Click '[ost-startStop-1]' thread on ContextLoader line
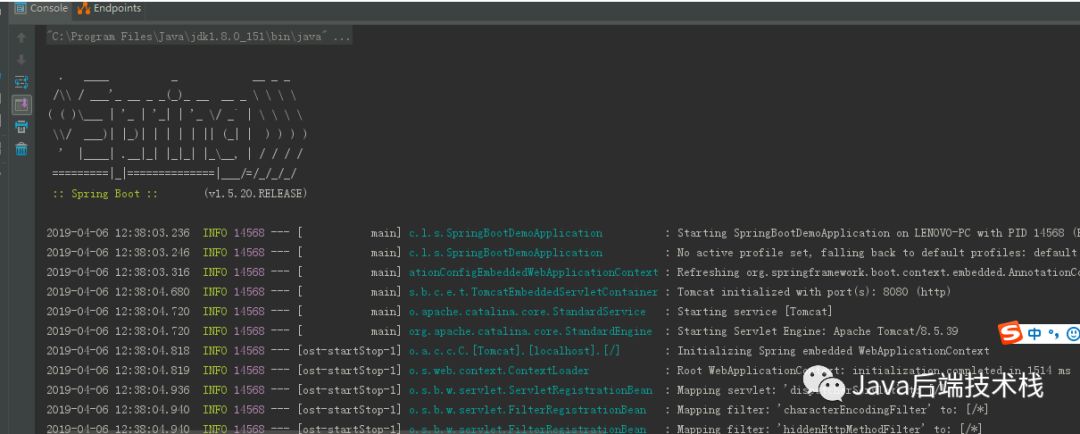Image resolution: width=1080 pixels, height=434 pixels. [x=349, y=371]
